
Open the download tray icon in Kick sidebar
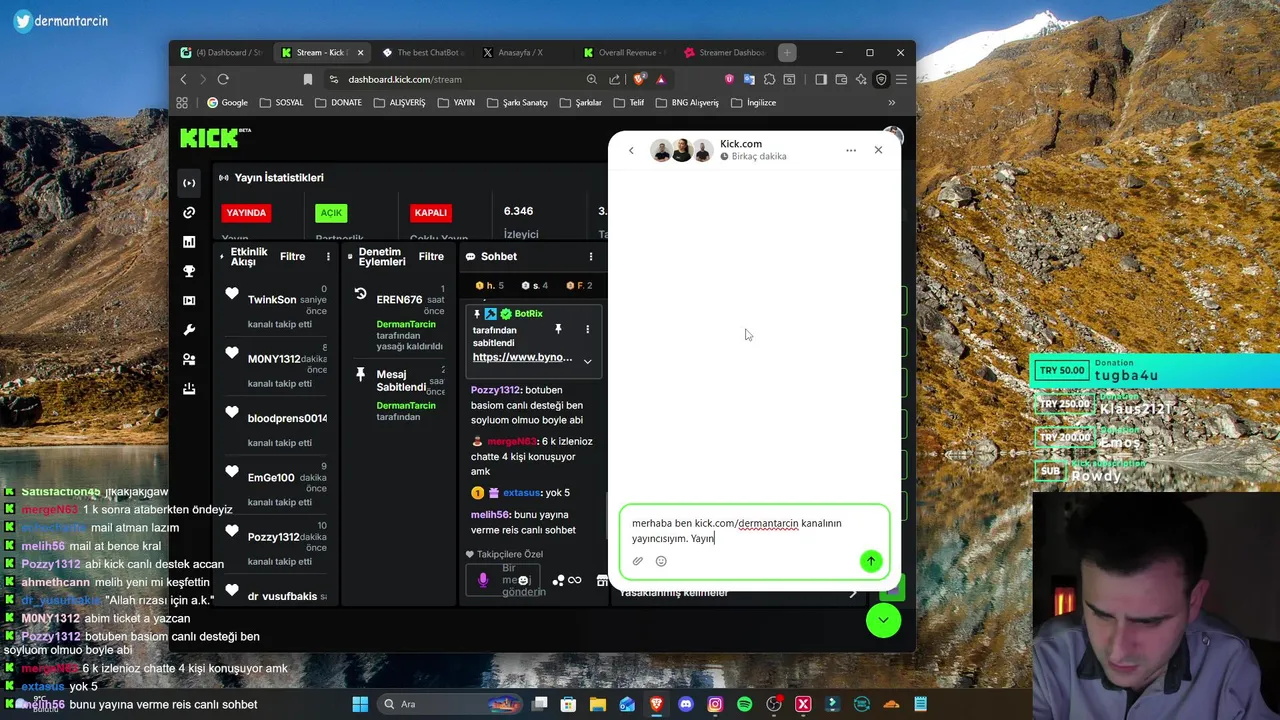[189, 389]
